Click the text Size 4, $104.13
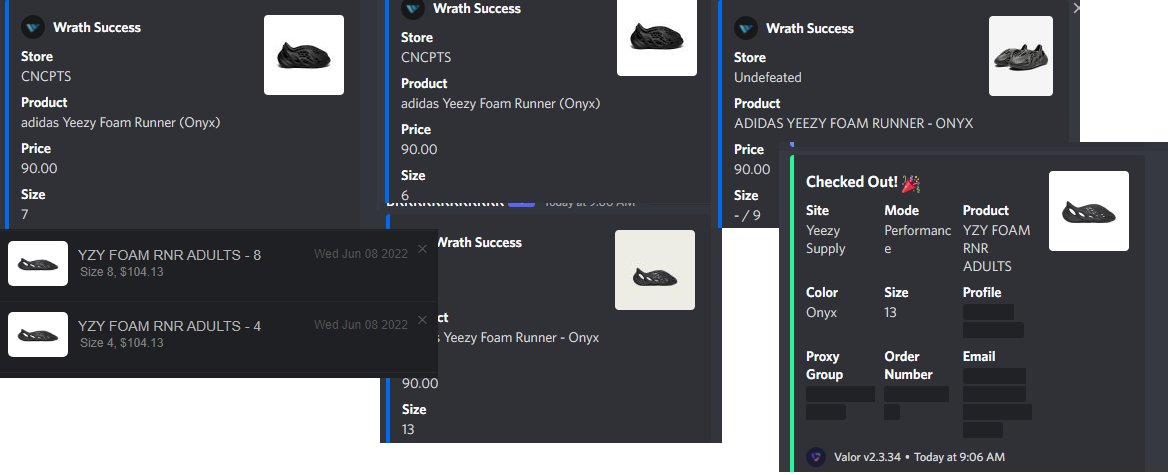Screen dimensions: 1168x475 click(x=121, y=342)
